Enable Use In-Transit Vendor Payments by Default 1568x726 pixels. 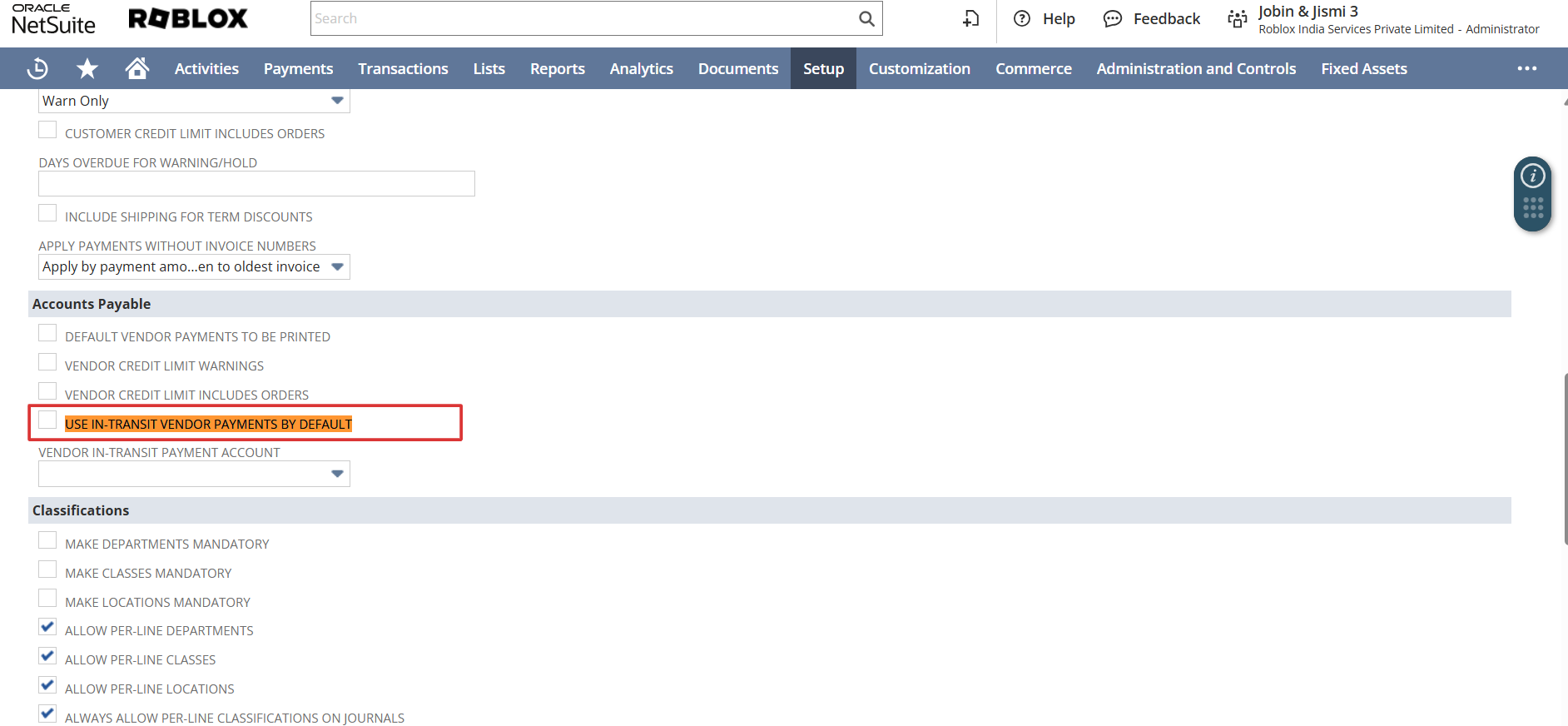point(48,420)
